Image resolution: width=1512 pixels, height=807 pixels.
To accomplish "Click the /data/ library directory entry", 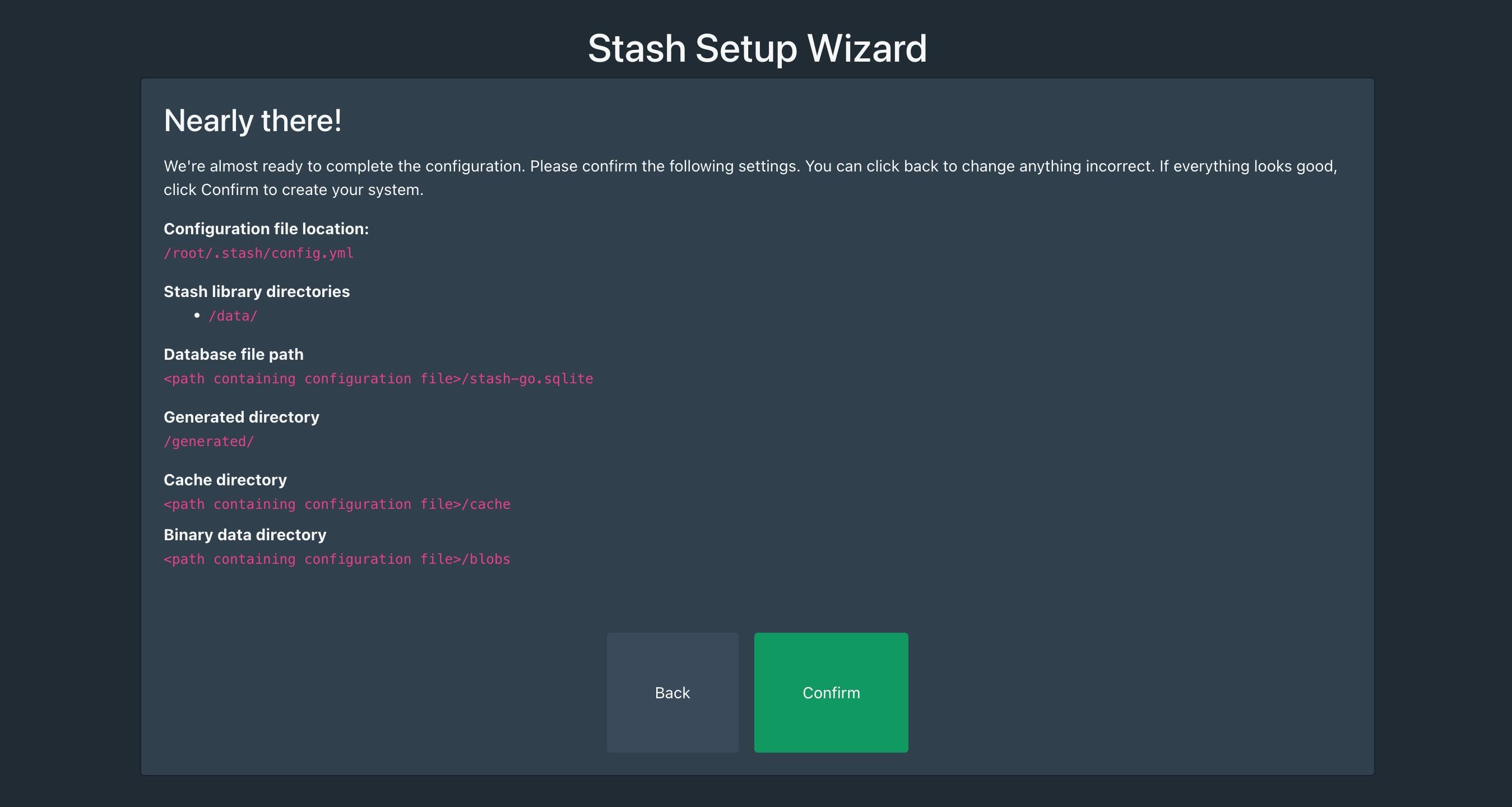I will pyautogui.click(x=233, y=316).
